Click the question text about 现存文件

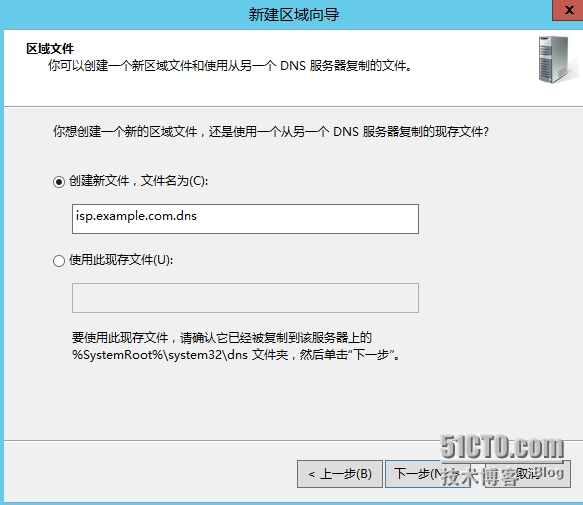pos(271,132)
